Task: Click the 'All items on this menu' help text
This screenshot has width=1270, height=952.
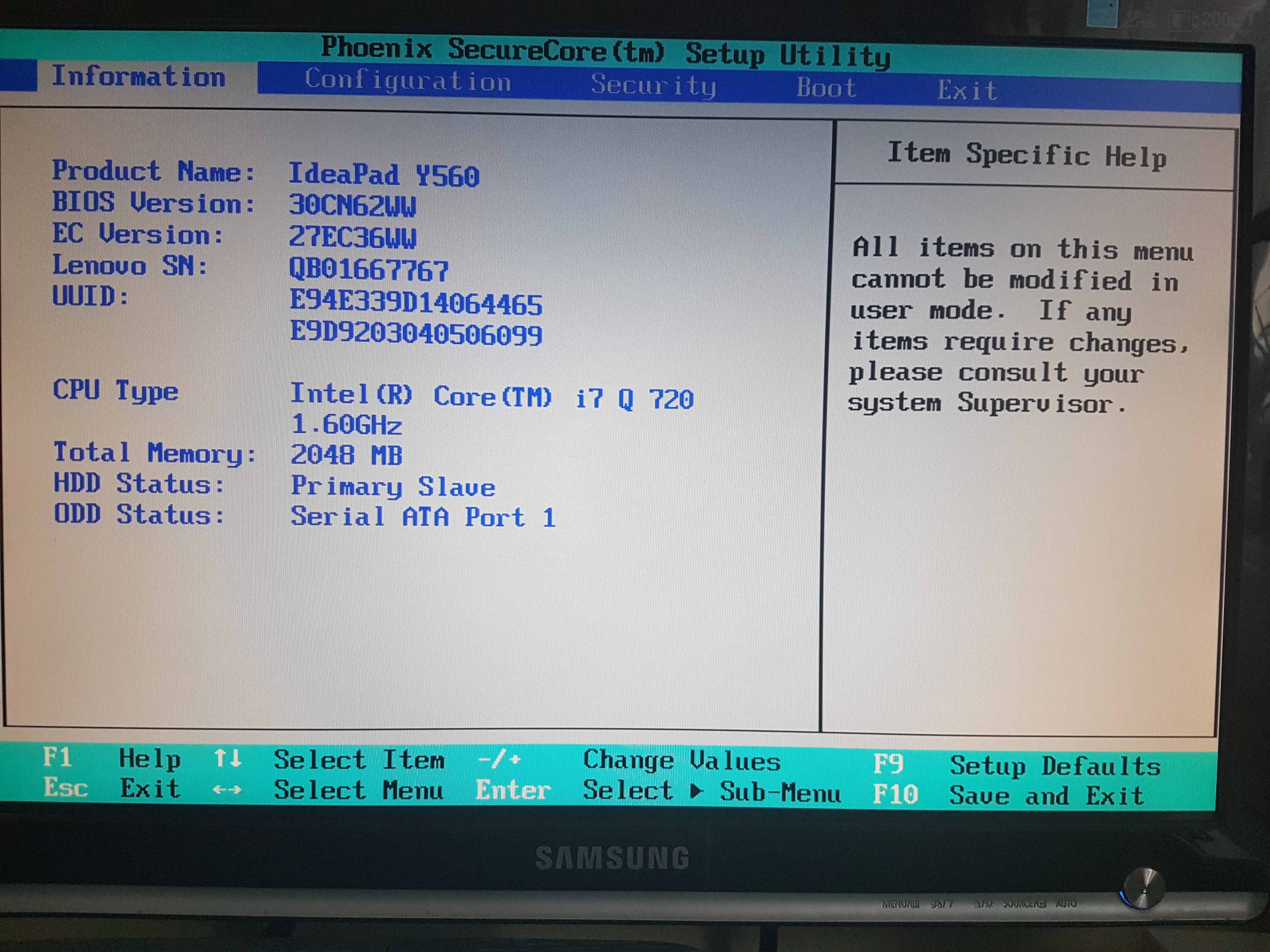Action: [x=1023, y=250]
